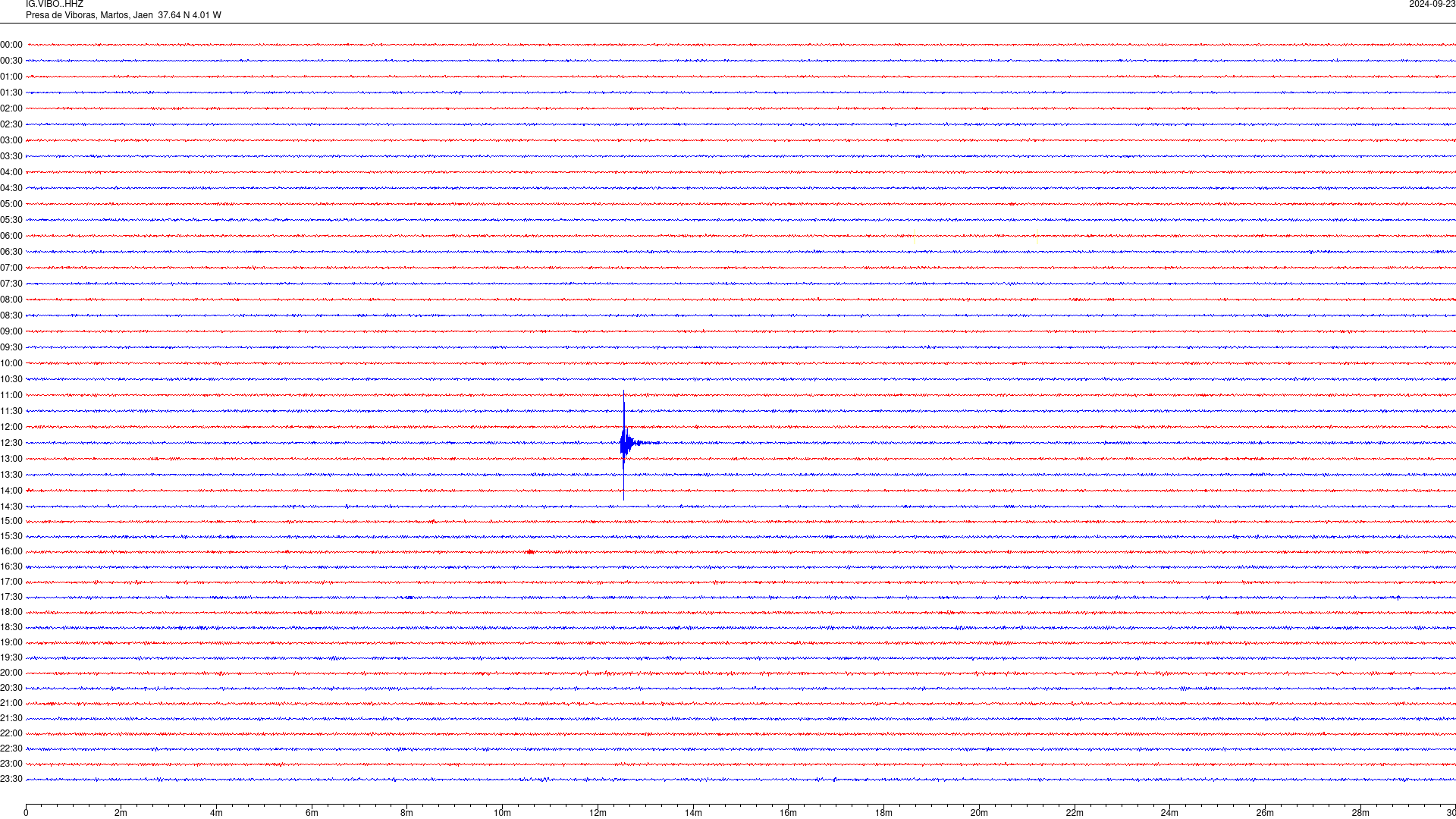Click the 14m time axis tick label

click(x=693, y=813)
